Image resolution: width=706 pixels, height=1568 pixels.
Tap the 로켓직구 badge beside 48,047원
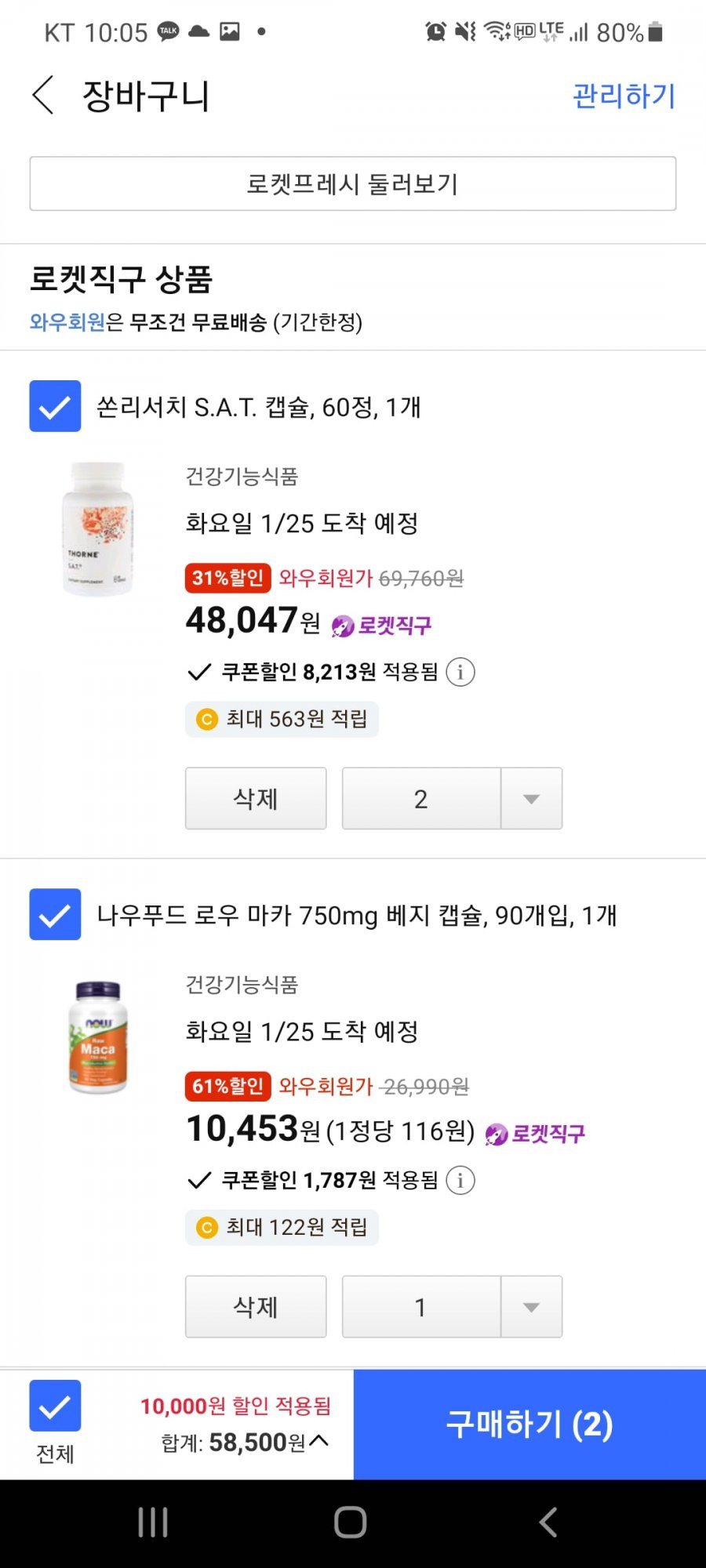381,626
